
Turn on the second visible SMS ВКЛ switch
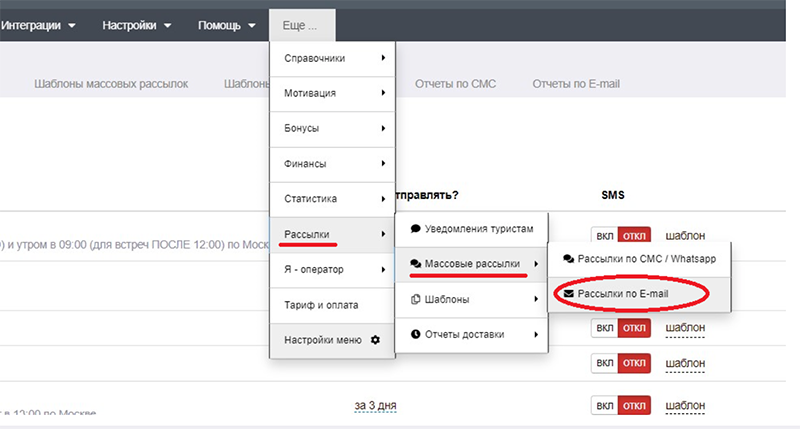[604, 327]
